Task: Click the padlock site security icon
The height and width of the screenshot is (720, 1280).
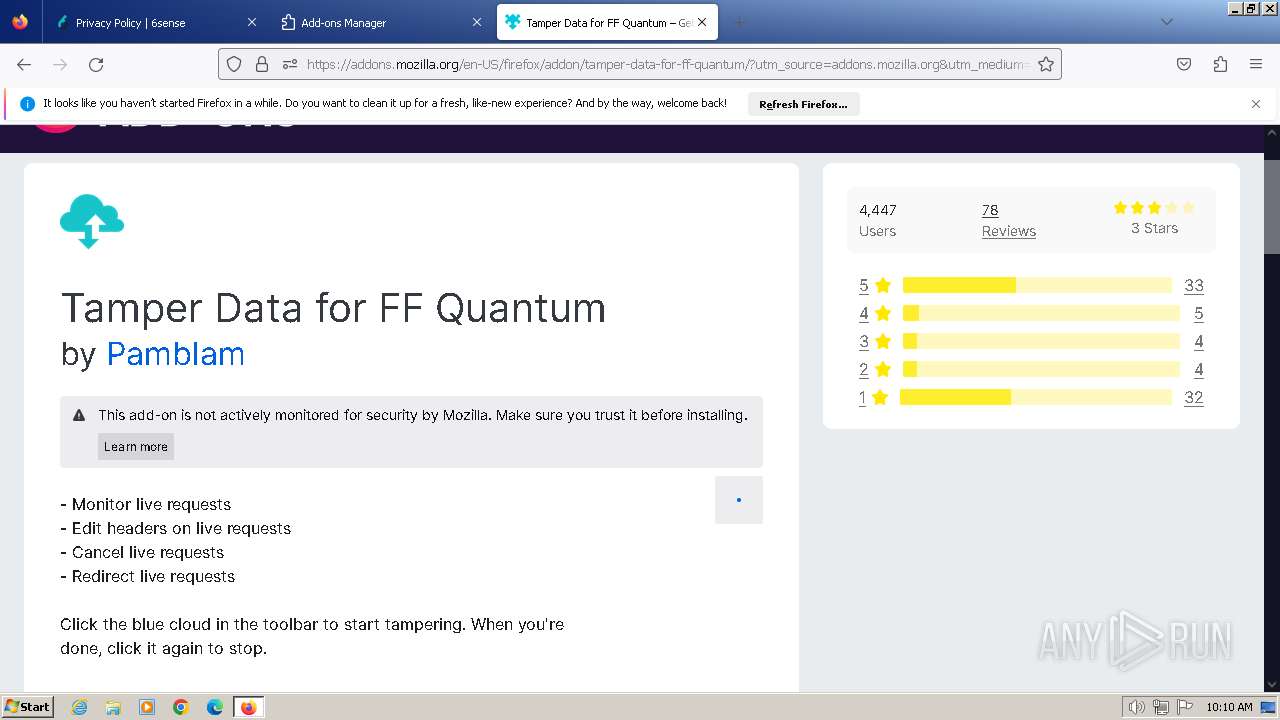Action: [x=262, y=64]
